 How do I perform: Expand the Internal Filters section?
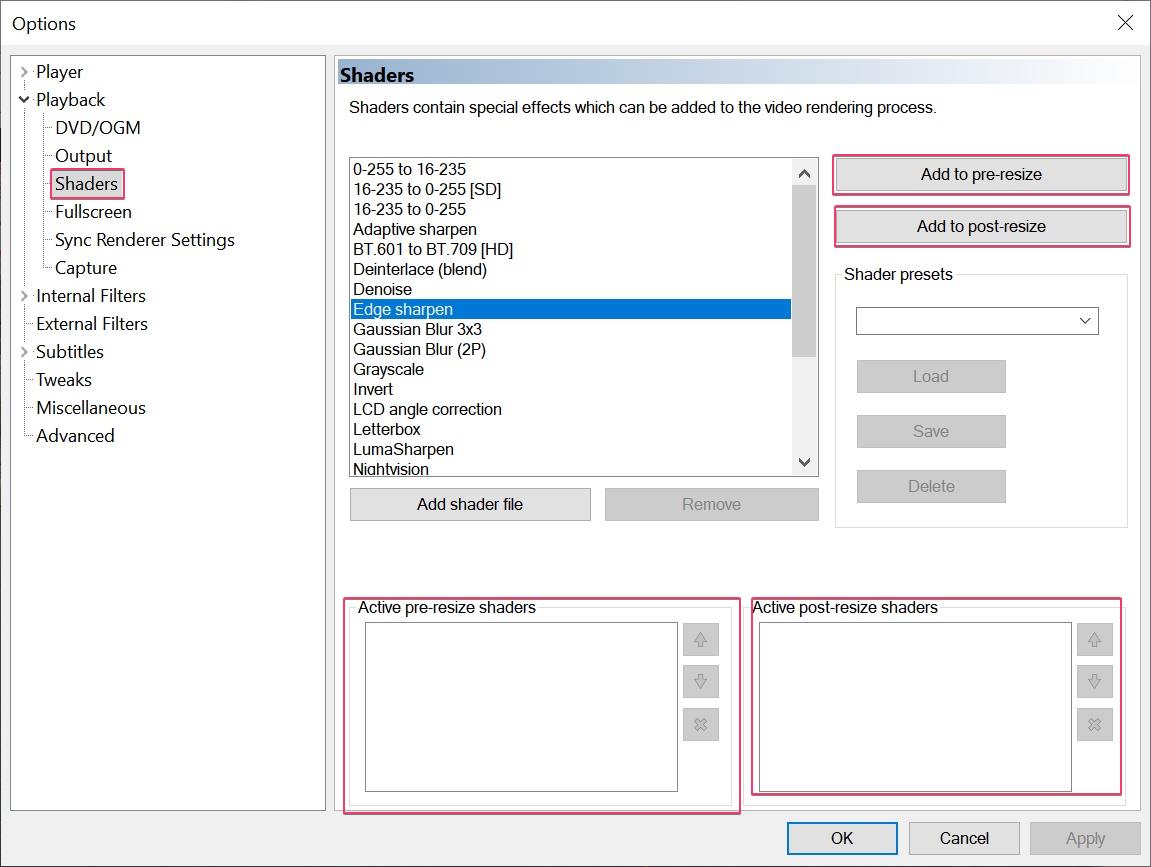tap(22, 295)
